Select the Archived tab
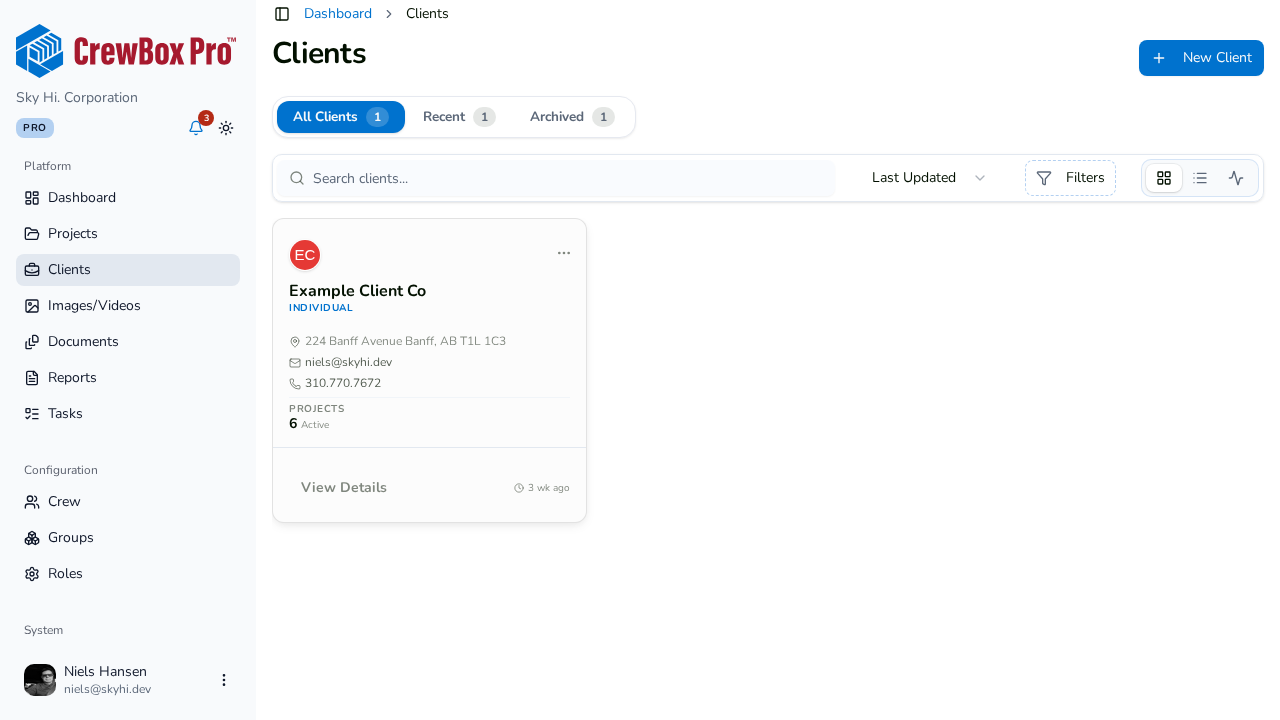The height and width of the screenshot is (720, 1280). (572, 117)
